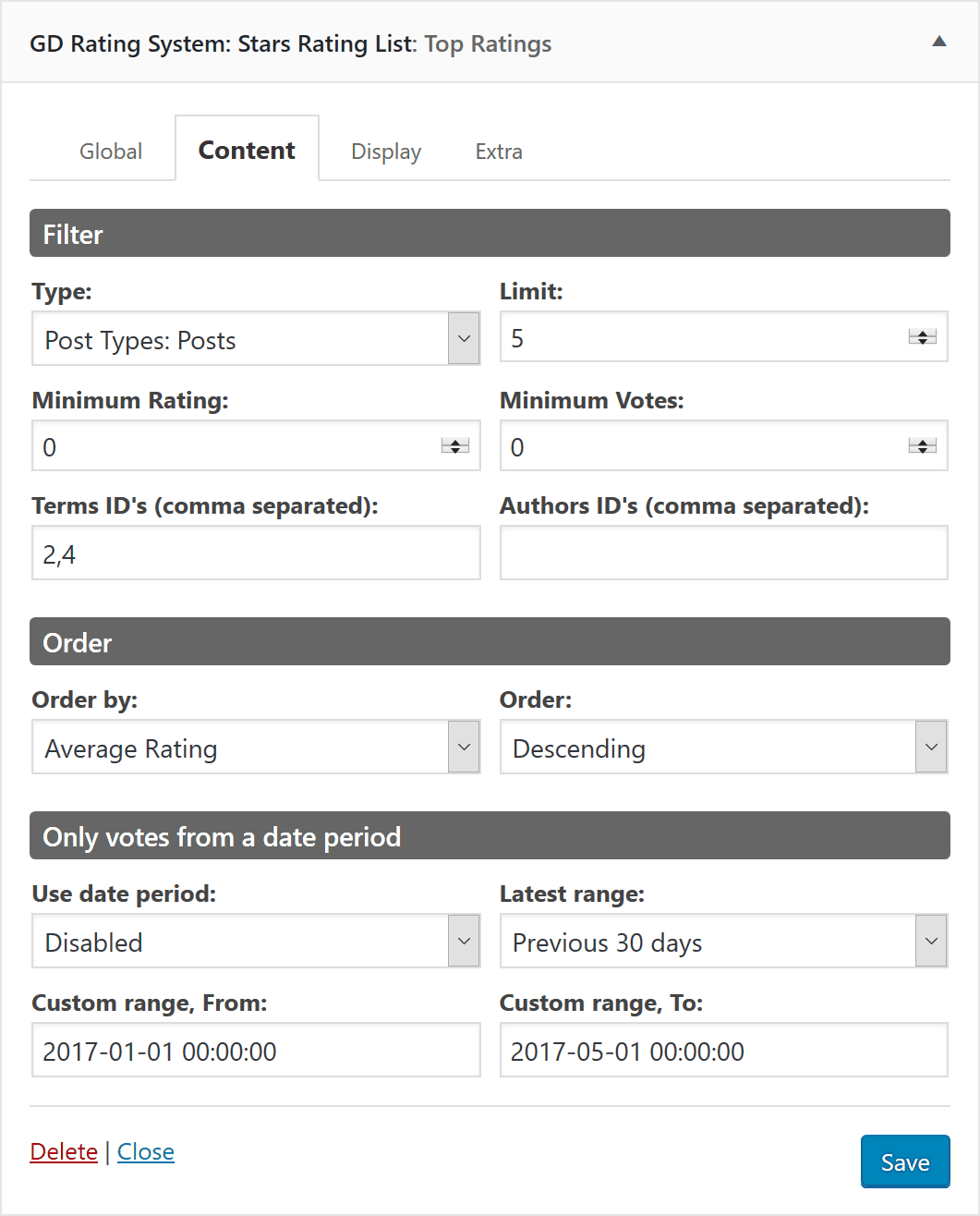This screenshot has width=980, height=1216.
Task: Open the Latest range dropdown
Action: (x=723, y=941)
